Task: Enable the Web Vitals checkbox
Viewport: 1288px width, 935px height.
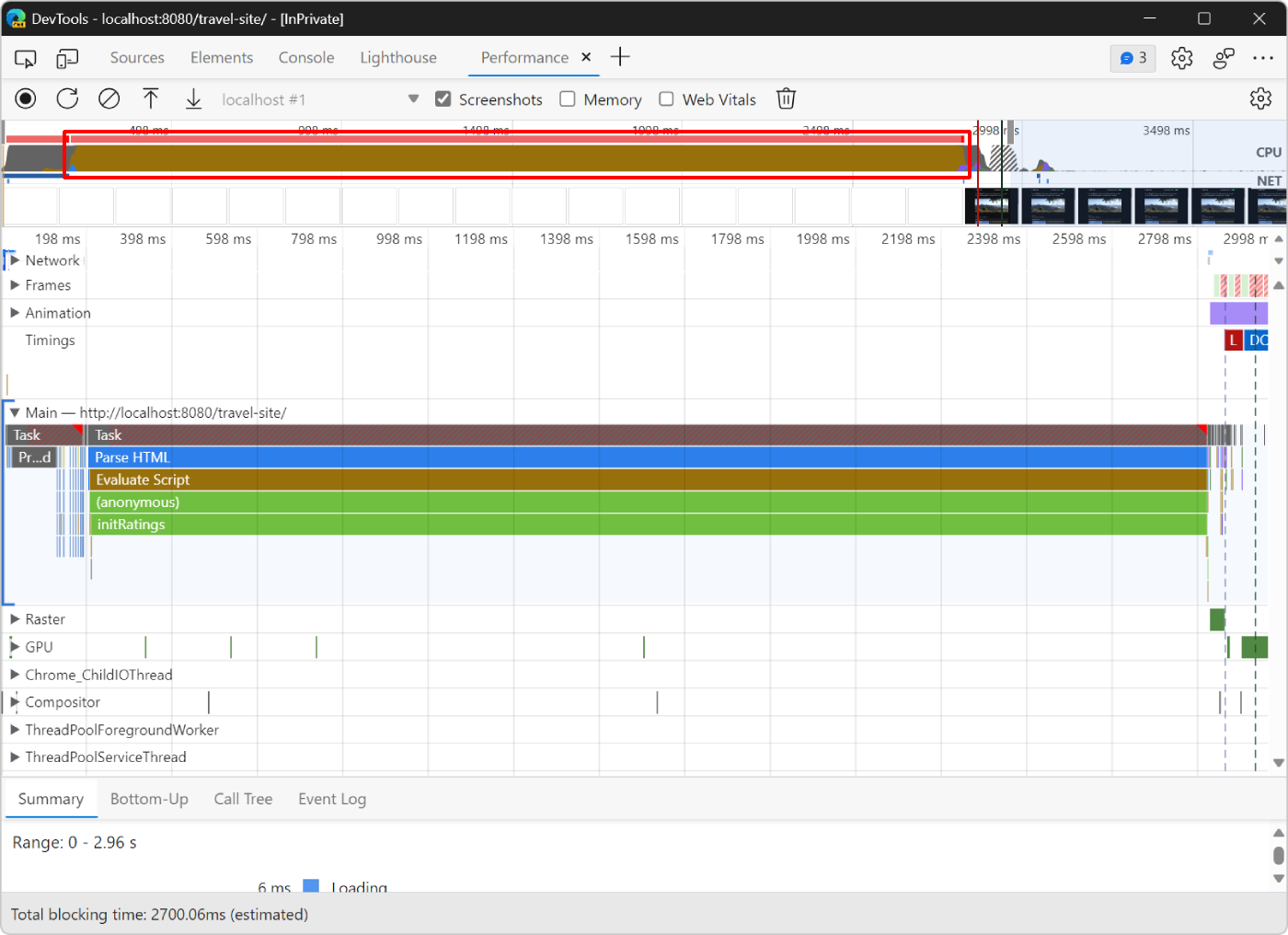Action: [x=666, y=98]
